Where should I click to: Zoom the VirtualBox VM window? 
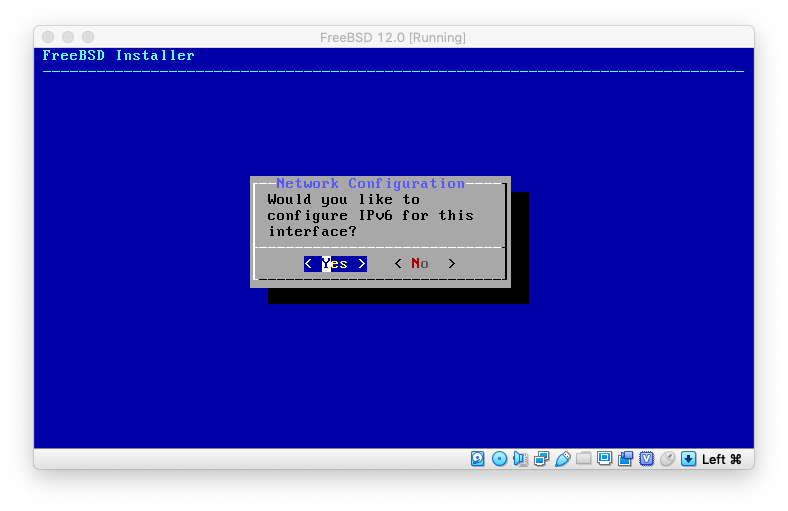tap(88, 38)
